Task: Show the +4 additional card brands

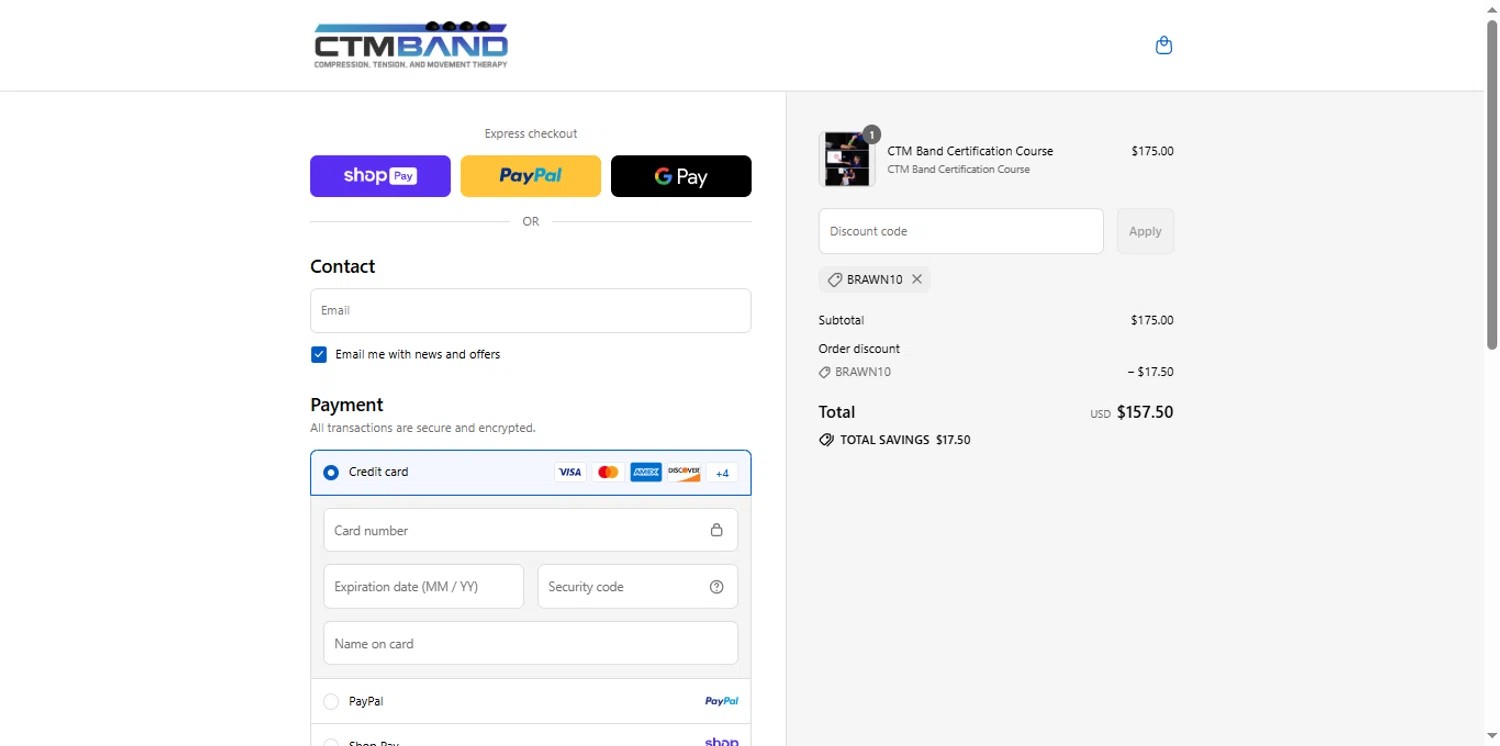Action: point(722,473)
